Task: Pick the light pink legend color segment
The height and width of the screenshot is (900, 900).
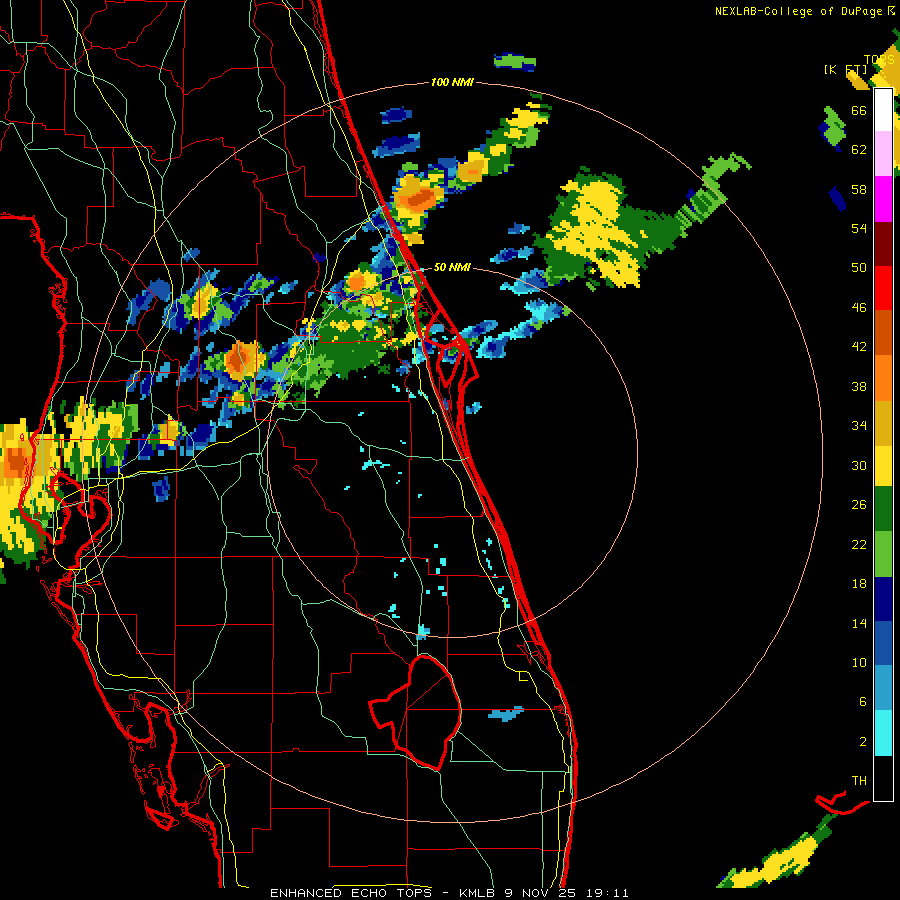Action: tap(883, 154)
